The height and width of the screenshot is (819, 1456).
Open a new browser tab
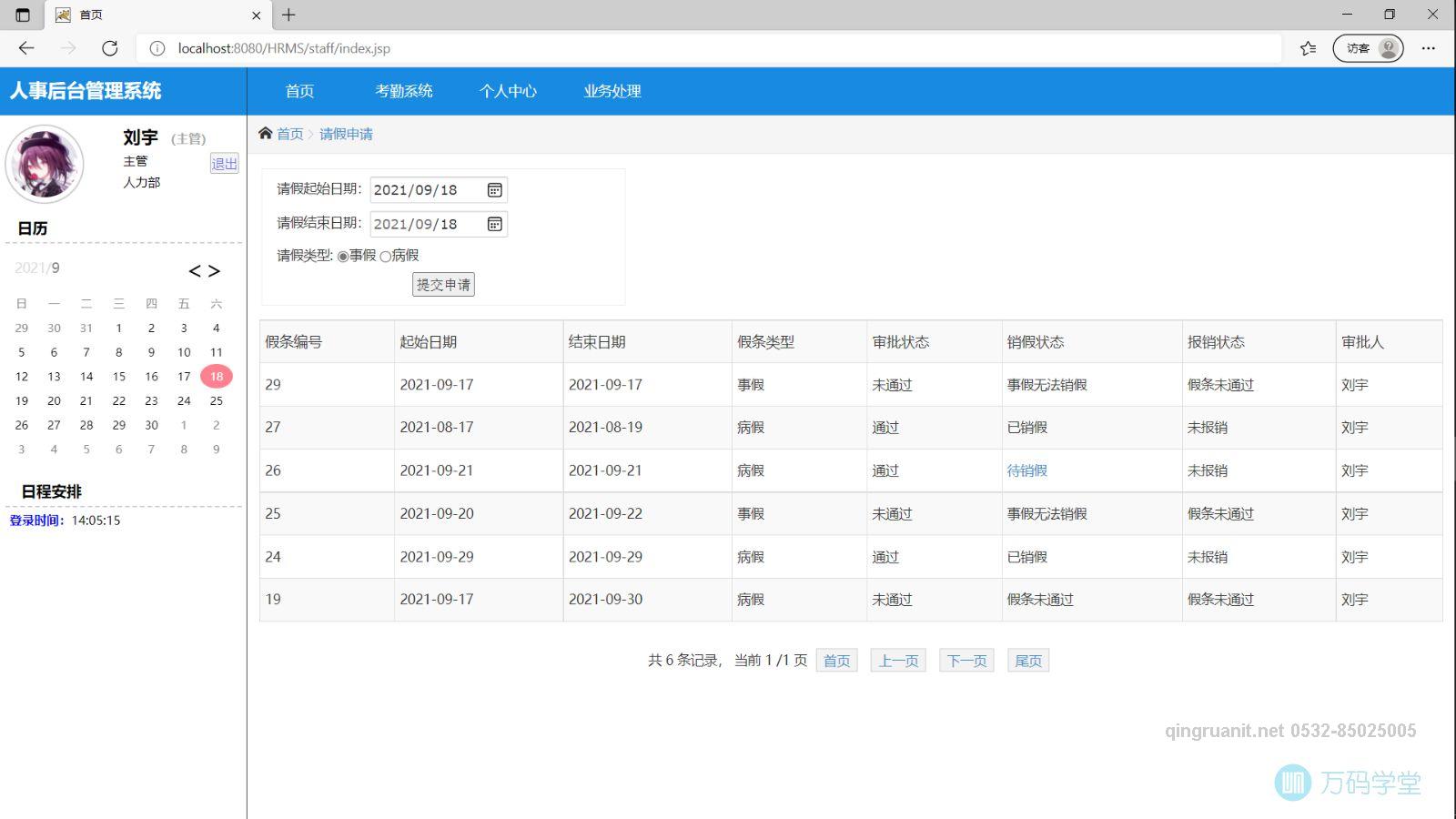pos(288,15)
